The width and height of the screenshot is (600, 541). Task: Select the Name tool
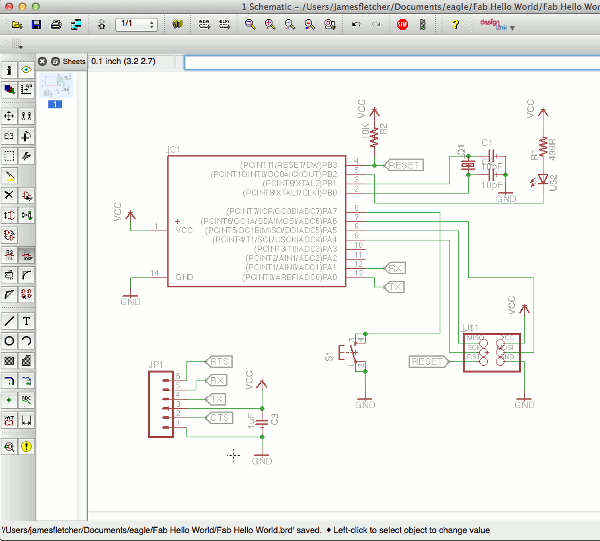click(x=9, y=255)
